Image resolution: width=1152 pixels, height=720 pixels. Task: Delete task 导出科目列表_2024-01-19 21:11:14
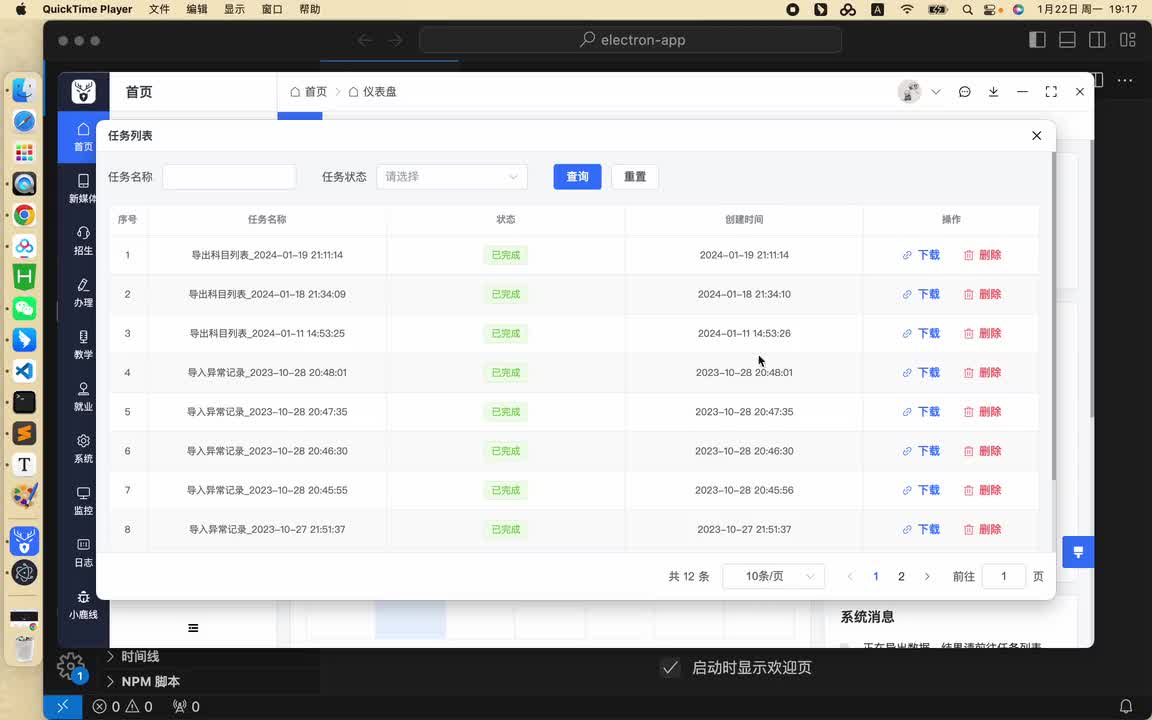tap(982, 255)
